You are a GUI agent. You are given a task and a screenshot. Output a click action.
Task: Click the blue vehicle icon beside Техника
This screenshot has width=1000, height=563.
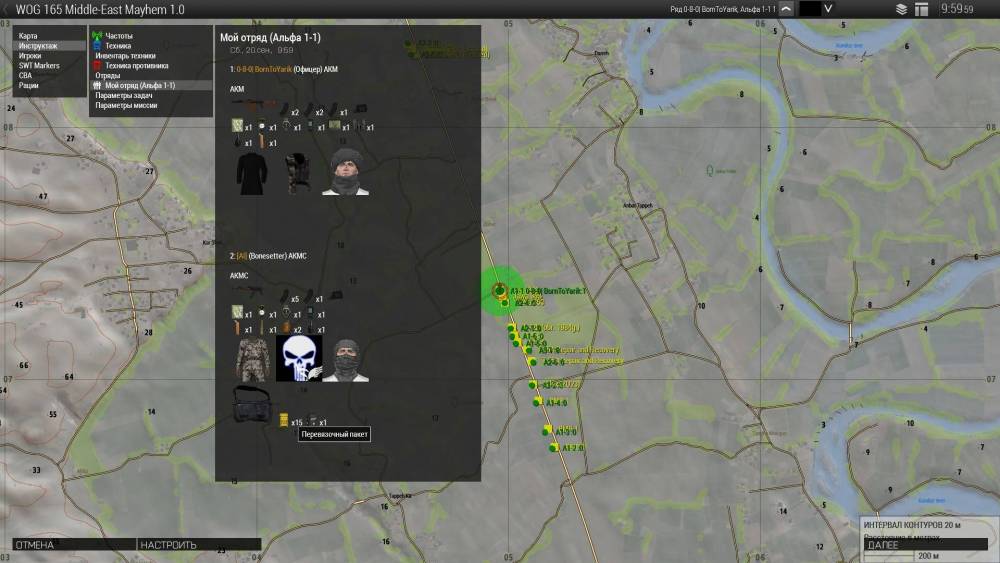coord(97,46)
